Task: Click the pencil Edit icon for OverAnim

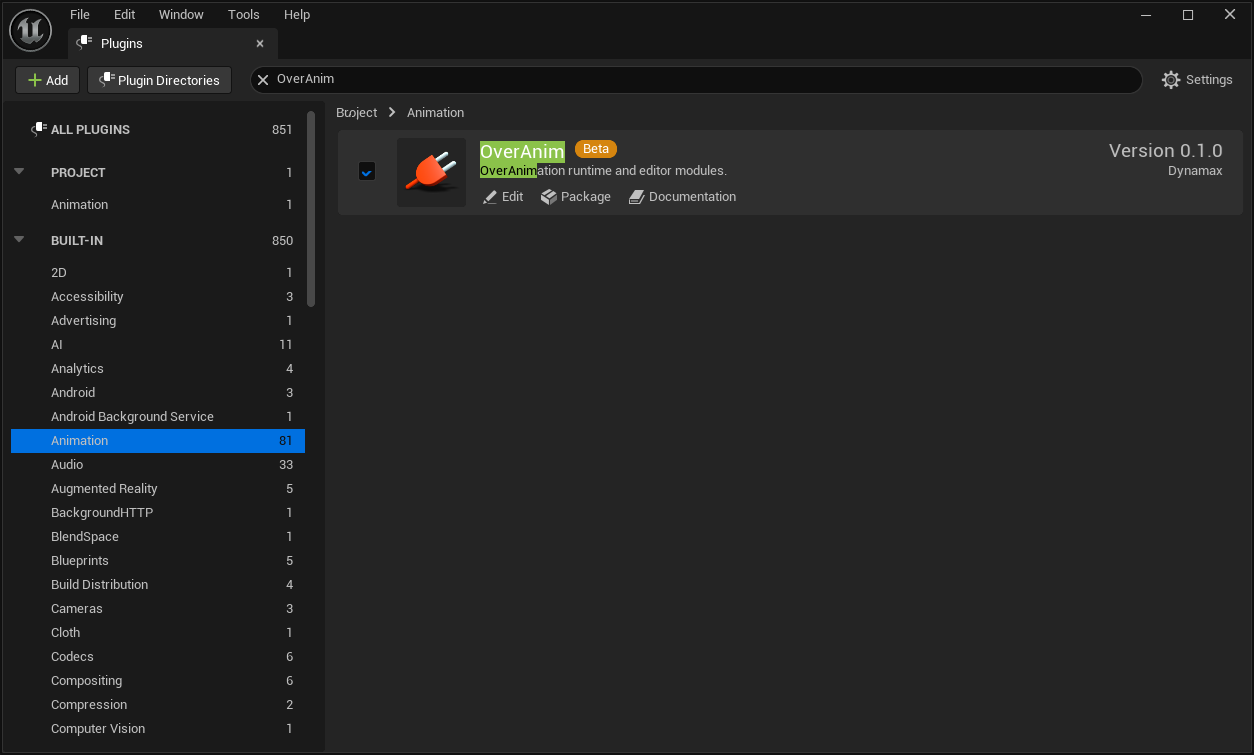Action: [490, 197]
